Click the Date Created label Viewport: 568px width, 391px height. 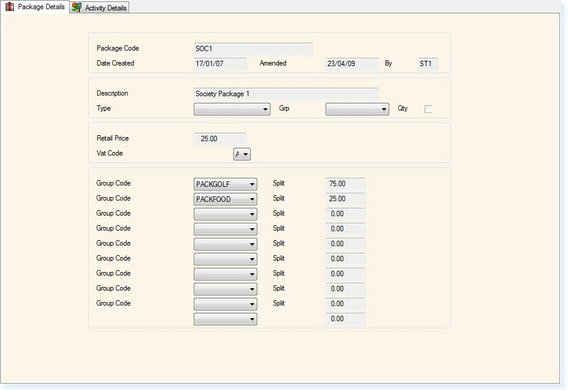[x=115, y=63]
